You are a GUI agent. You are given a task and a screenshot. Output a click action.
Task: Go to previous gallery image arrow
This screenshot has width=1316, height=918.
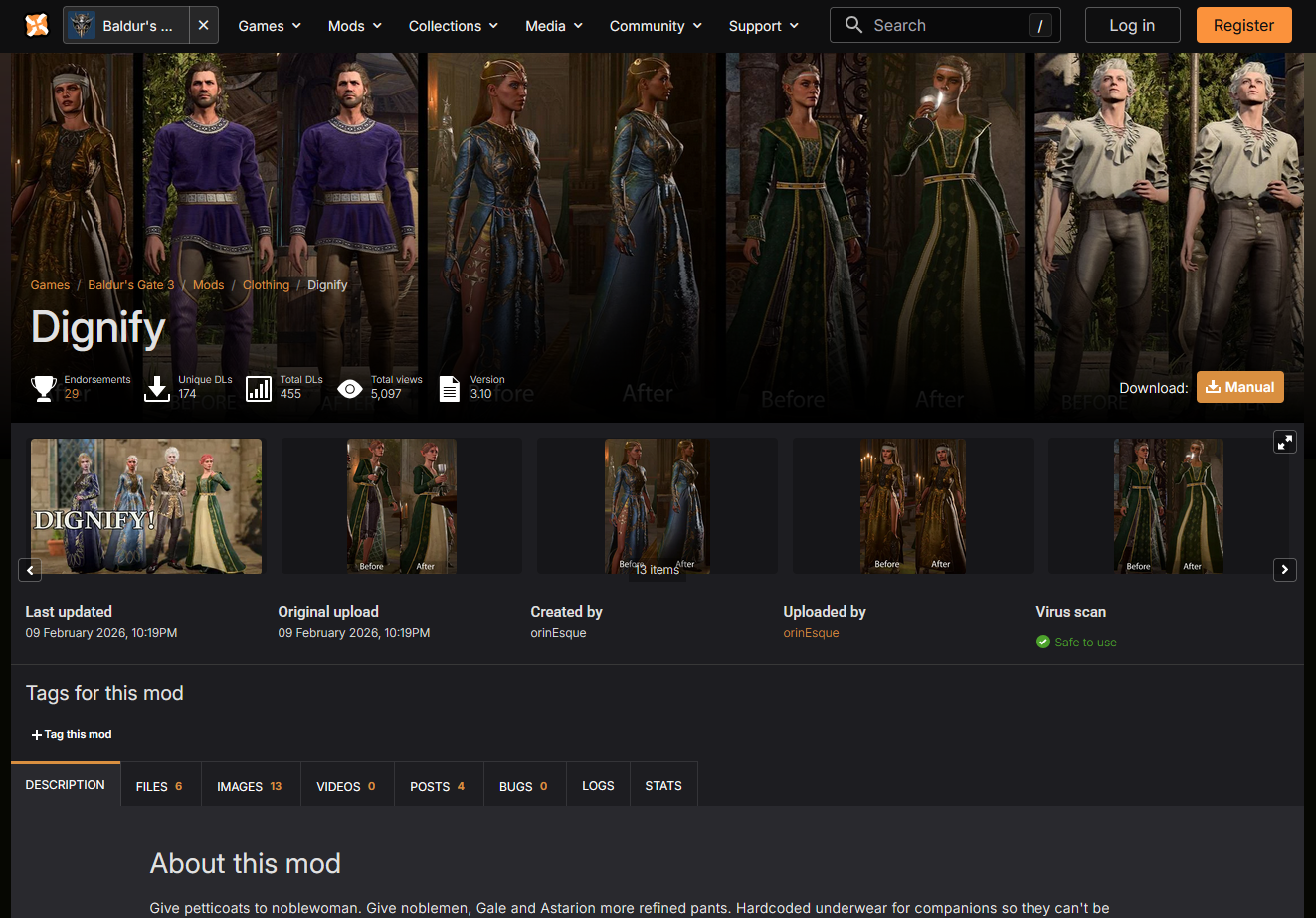[30, 570]
